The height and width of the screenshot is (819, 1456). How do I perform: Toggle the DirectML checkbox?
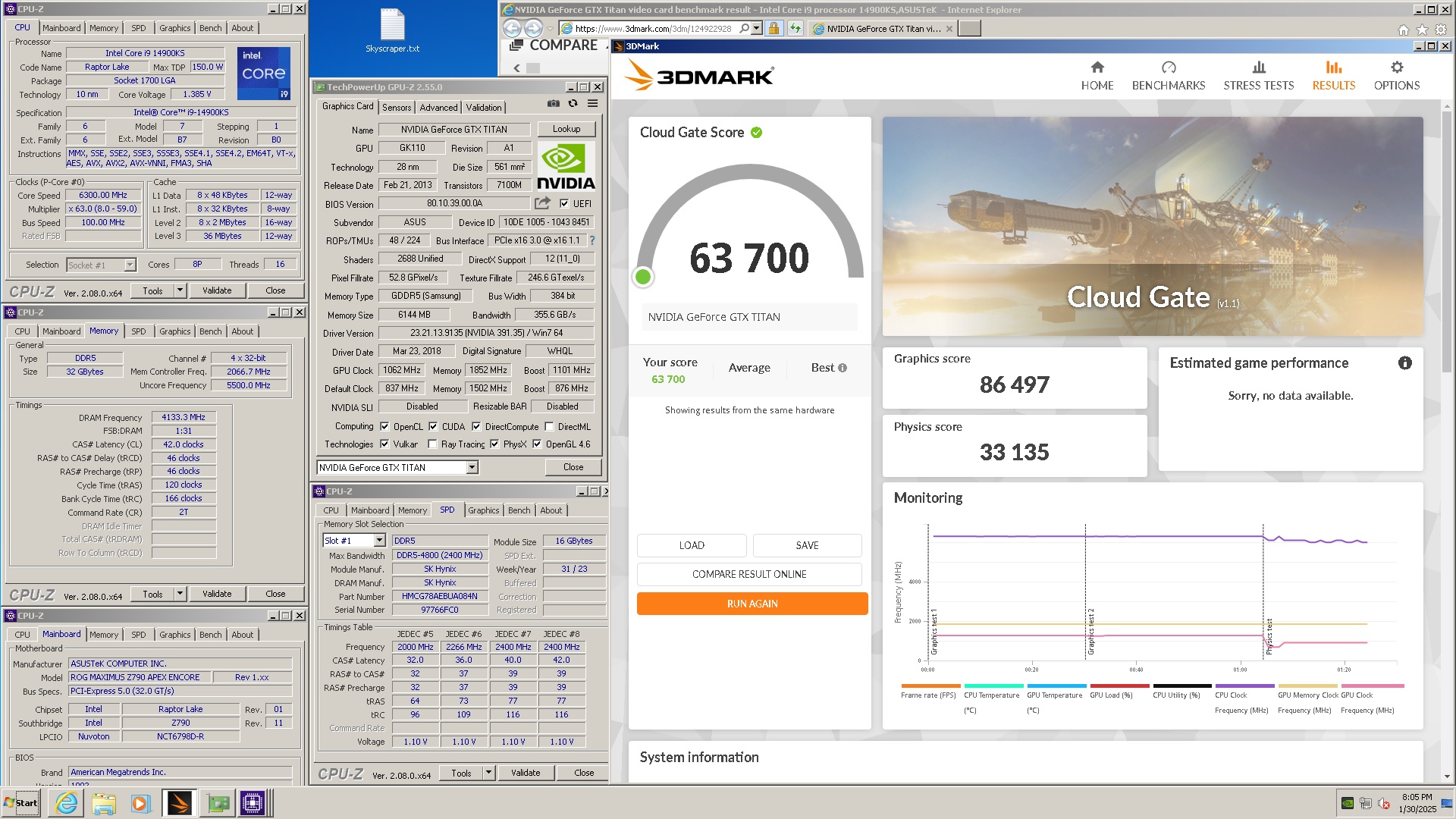(x=549, y=427)
